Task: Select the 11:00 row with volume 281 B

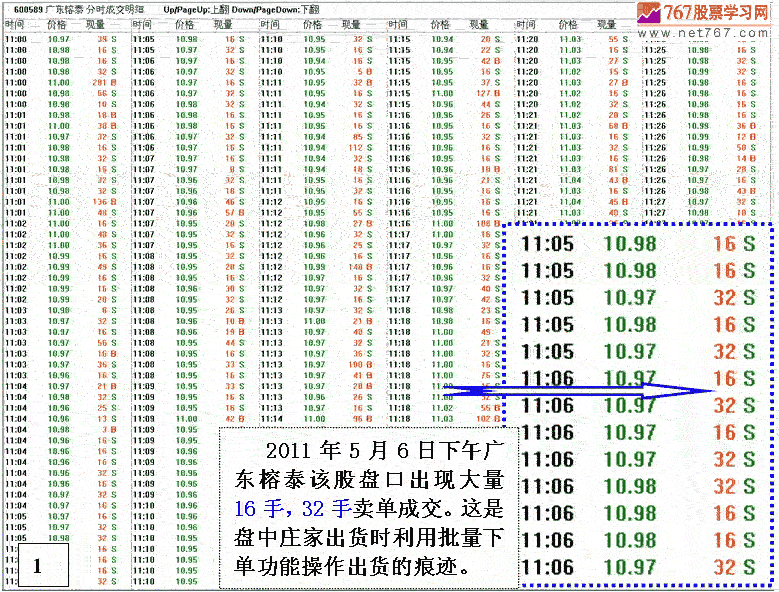Action: (60, 82)
